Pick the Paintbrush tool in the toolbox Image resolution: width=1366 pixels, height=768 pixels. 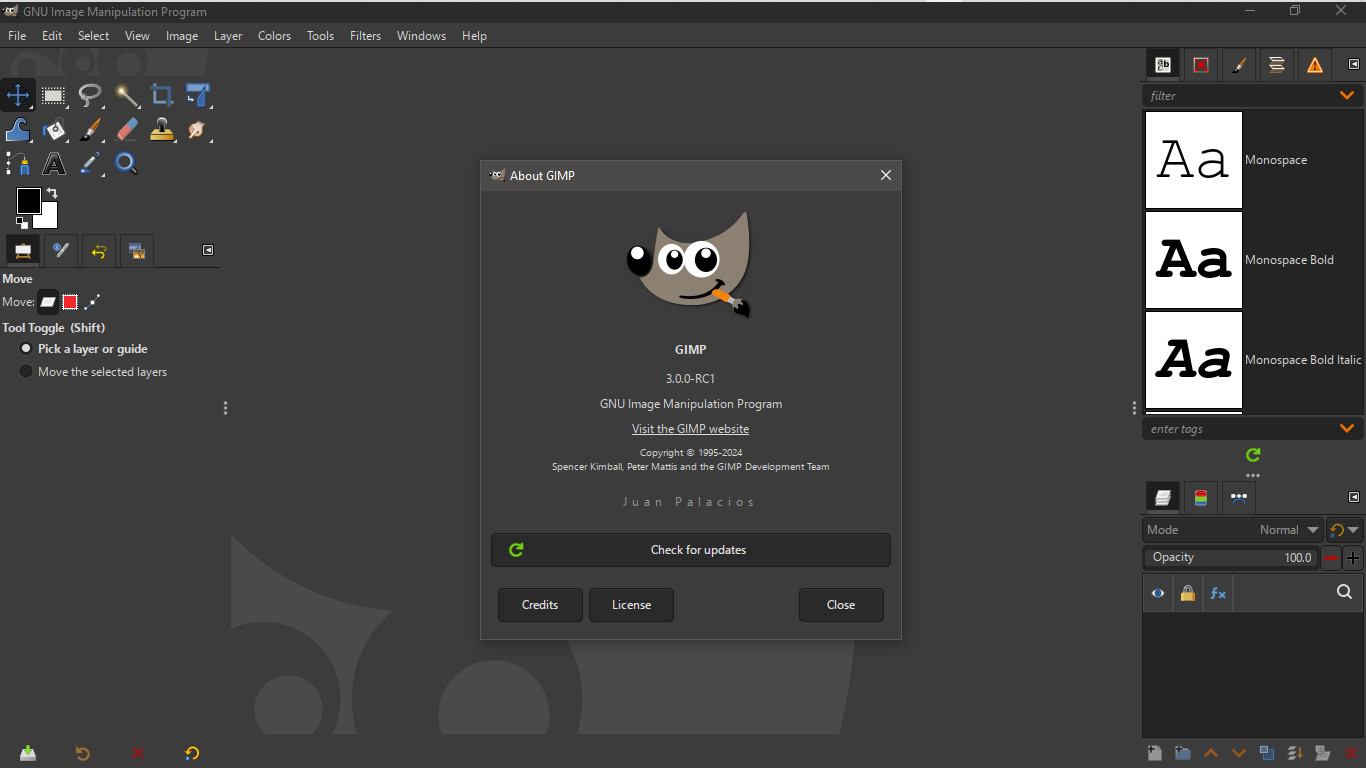click(90, 130)
